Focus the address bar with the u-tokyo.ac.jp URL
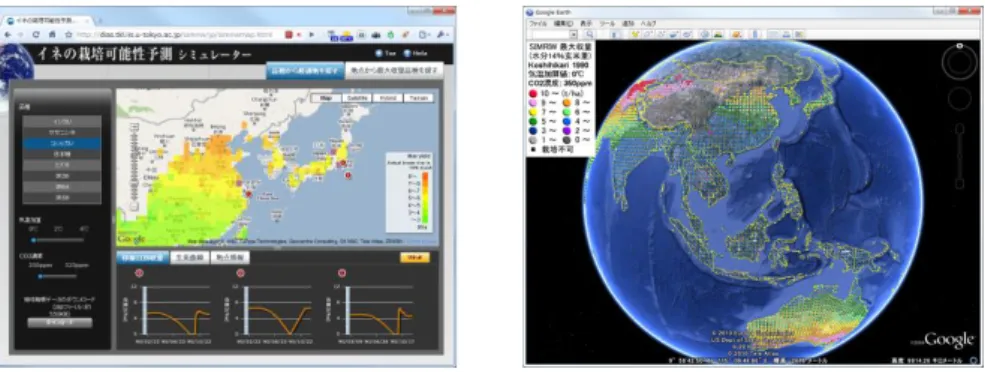The width and height of the screenshot is (985, 372). point(176,35)
